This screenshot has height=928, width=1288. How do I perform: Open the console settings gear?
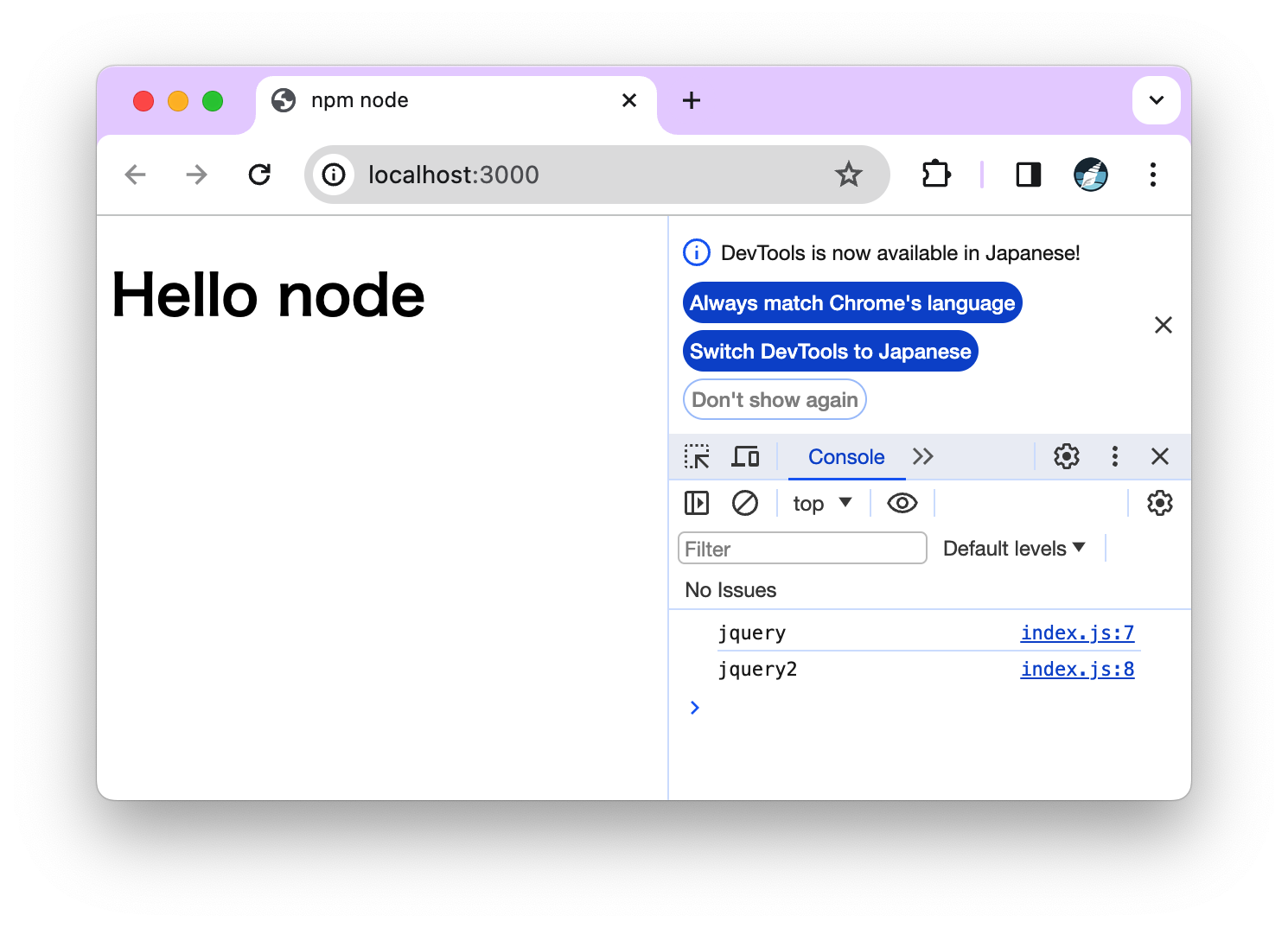click(x=1159, y=502)
